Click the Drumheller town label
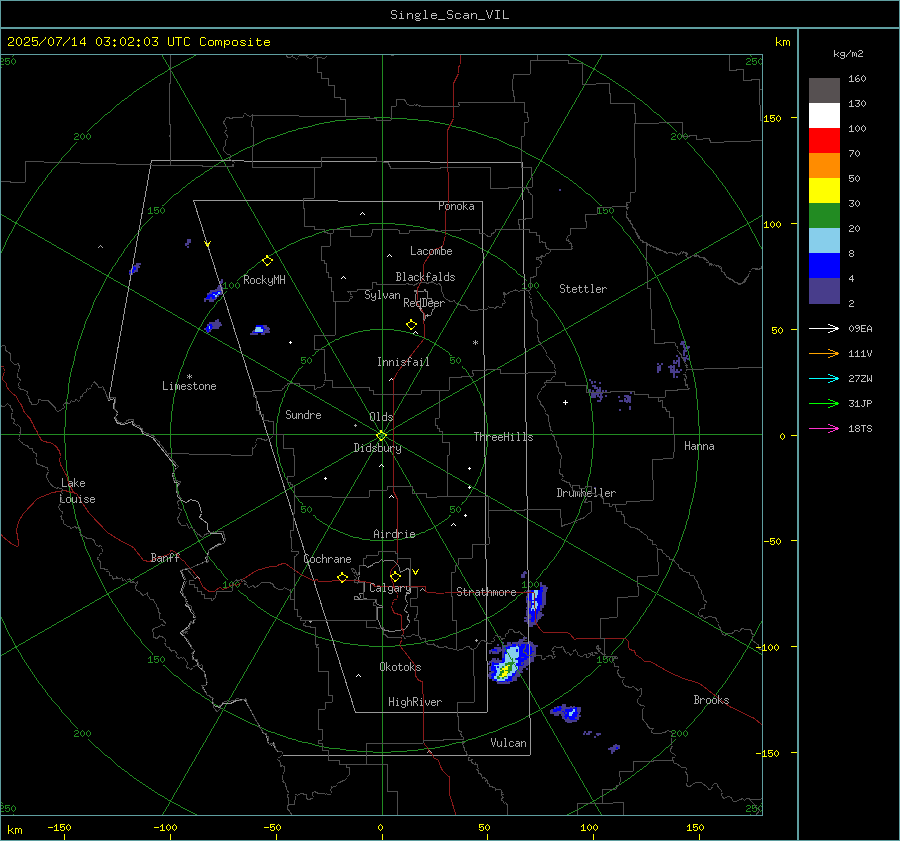 586,493
